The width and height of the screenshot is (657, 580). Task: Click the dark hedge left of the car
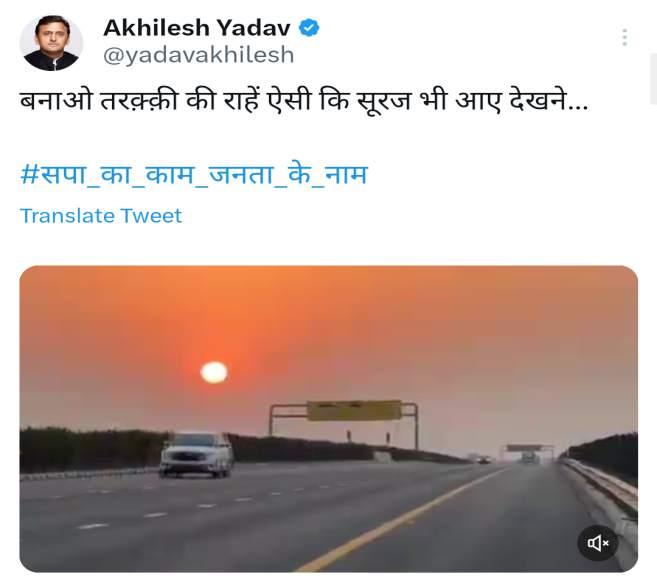[x=90, y=448]
